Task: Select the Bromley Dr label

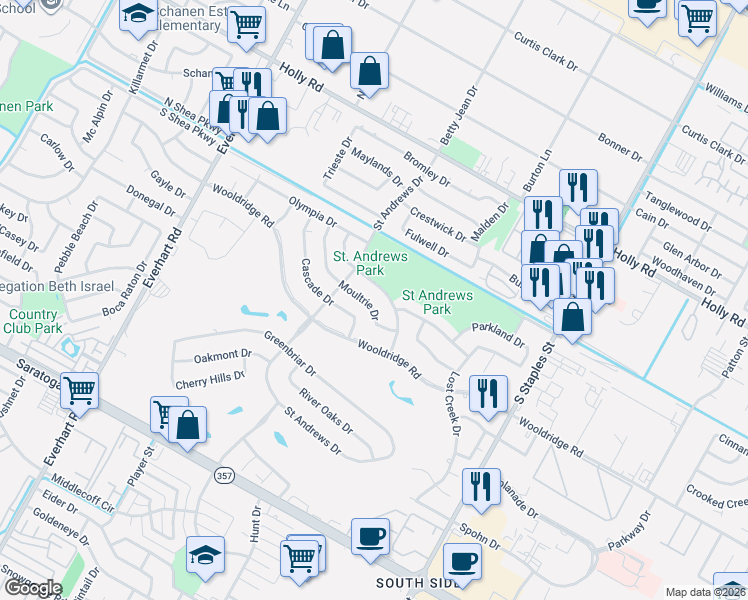Action: tap(427, 169)
